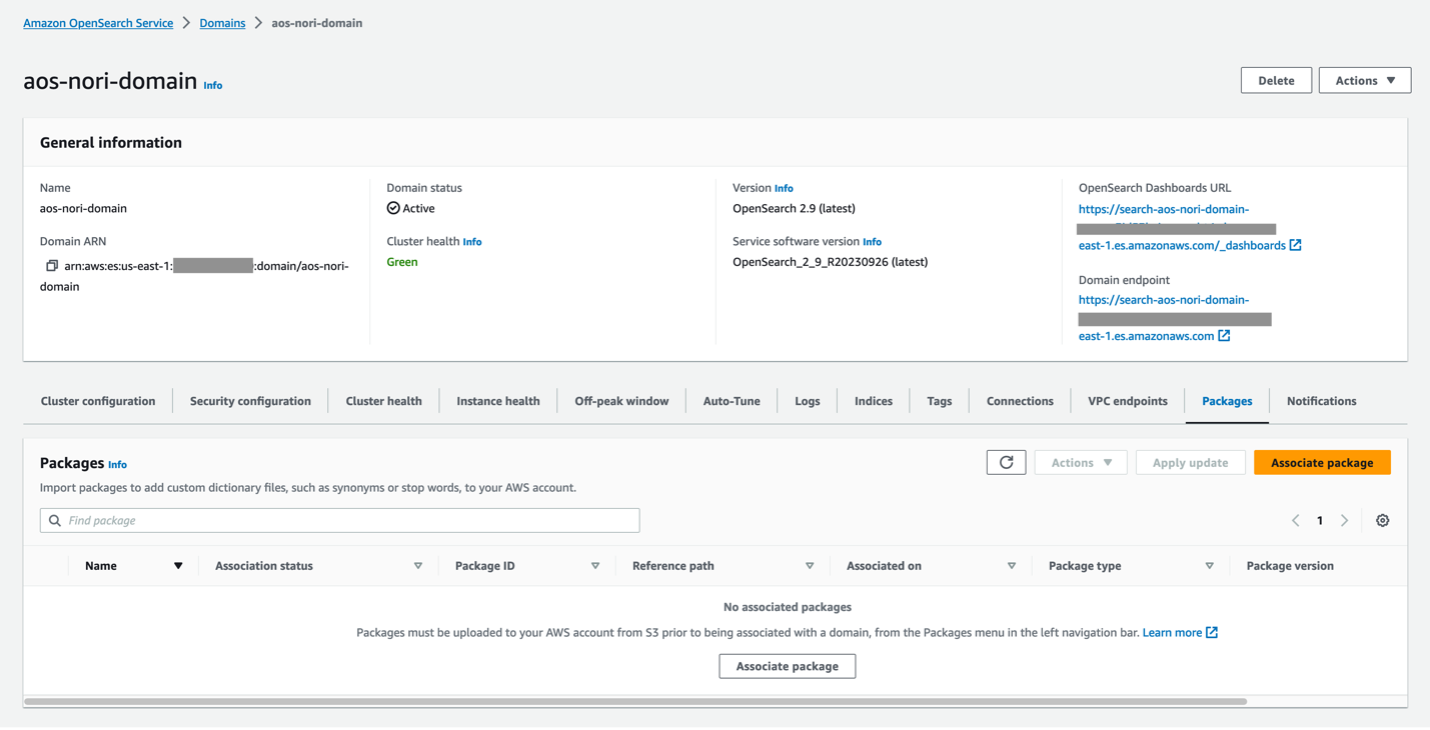
Task: Click Info link next to Service software version
Action: 872,242
